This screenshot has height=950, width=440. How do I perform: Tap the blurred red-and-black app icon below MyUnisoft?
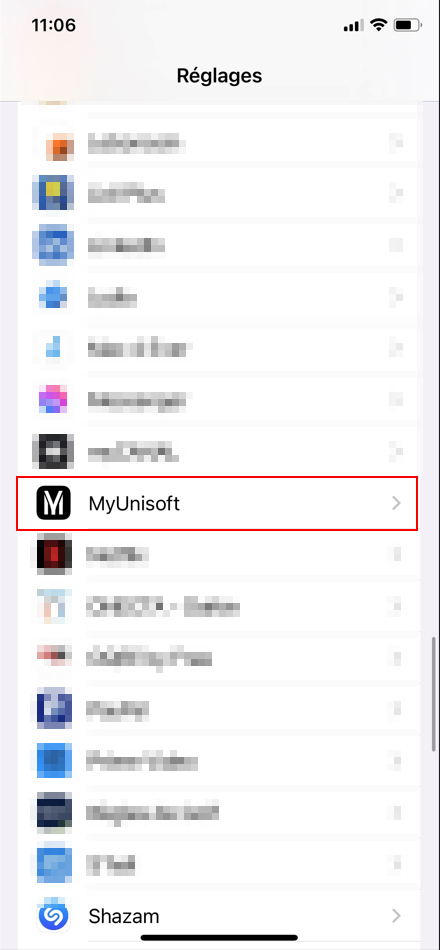[x=53, y=554]
